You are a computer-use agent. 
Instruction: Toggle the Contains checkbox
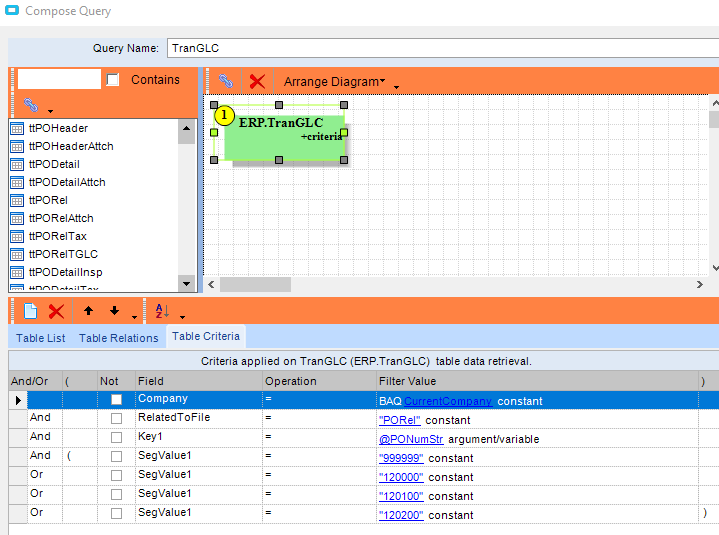coord(113,80)
